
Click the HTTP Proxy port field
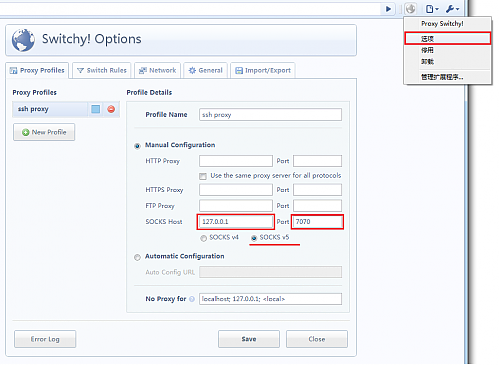(x=317, y=161)
